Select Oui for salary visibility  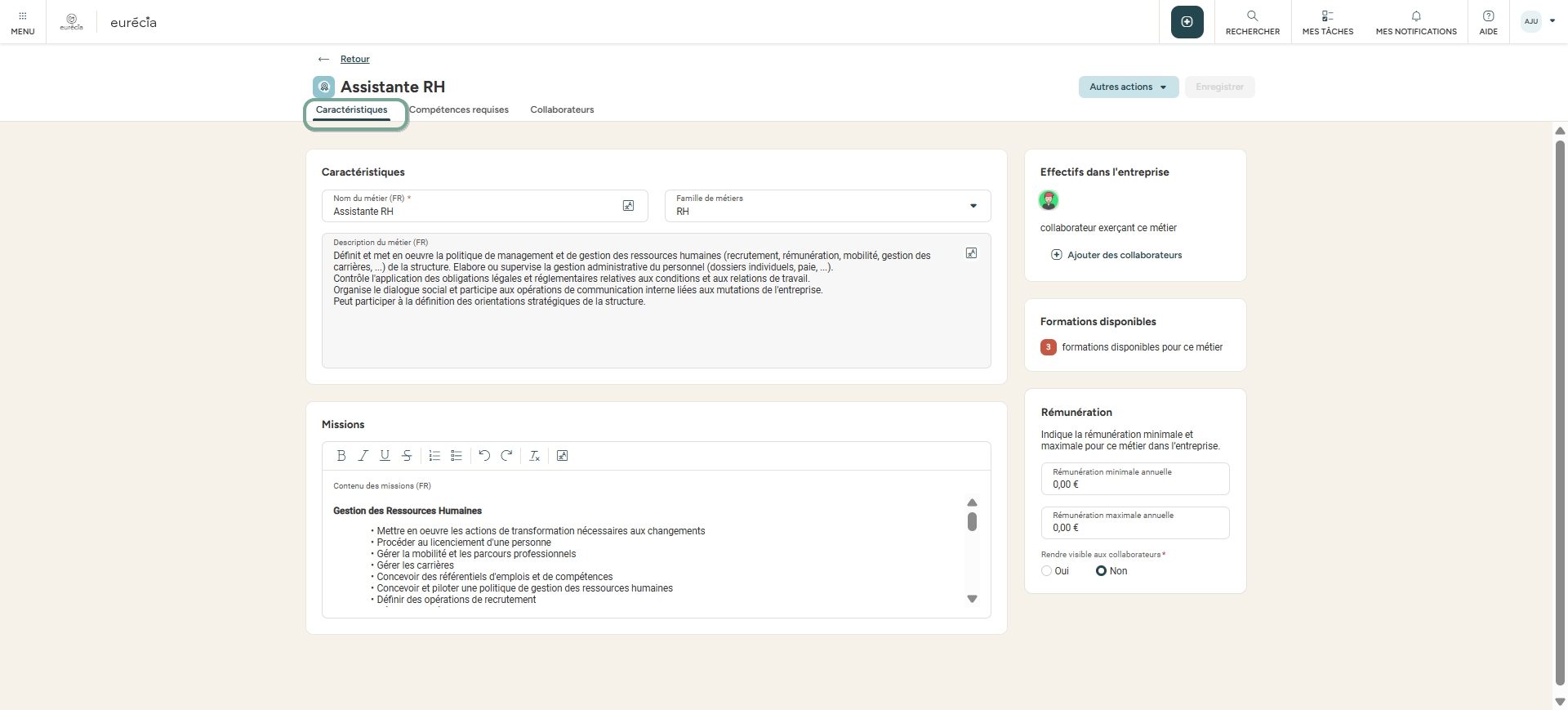[1047, 571]
